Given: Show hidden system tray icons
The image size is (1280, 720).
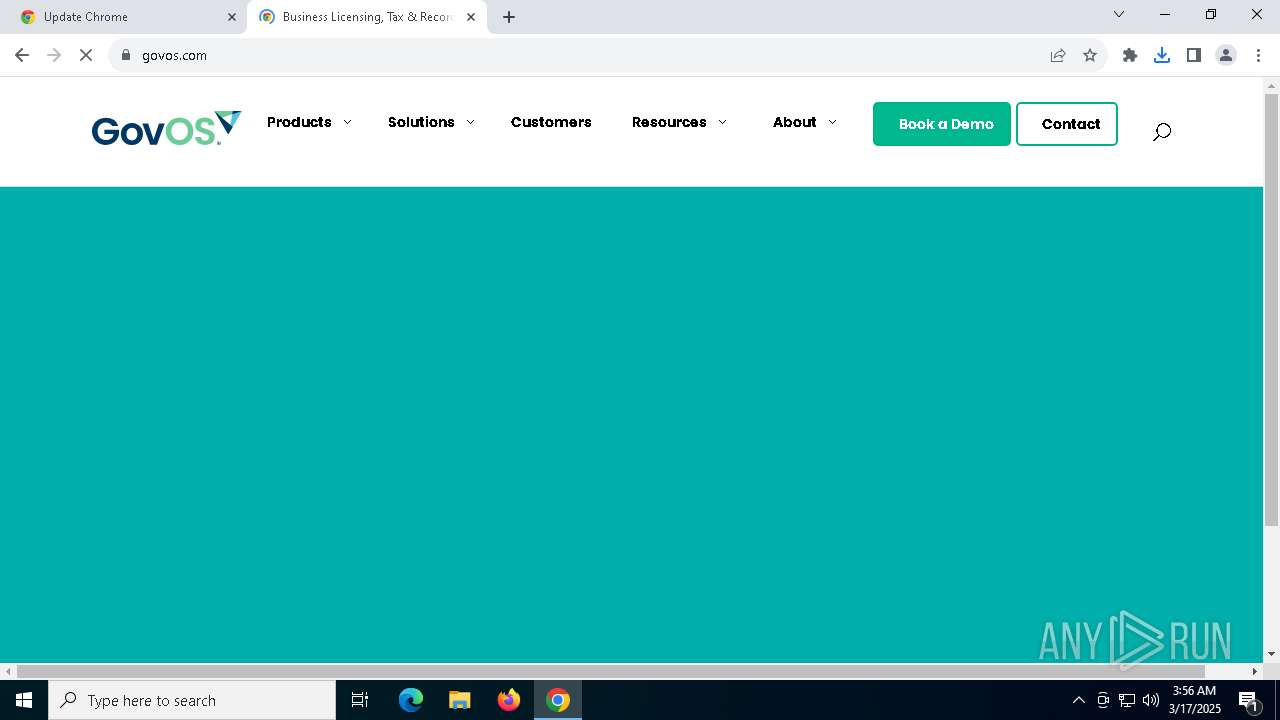Looking at the screenshot, I should pyautogui.click(x=1078, y=700).
